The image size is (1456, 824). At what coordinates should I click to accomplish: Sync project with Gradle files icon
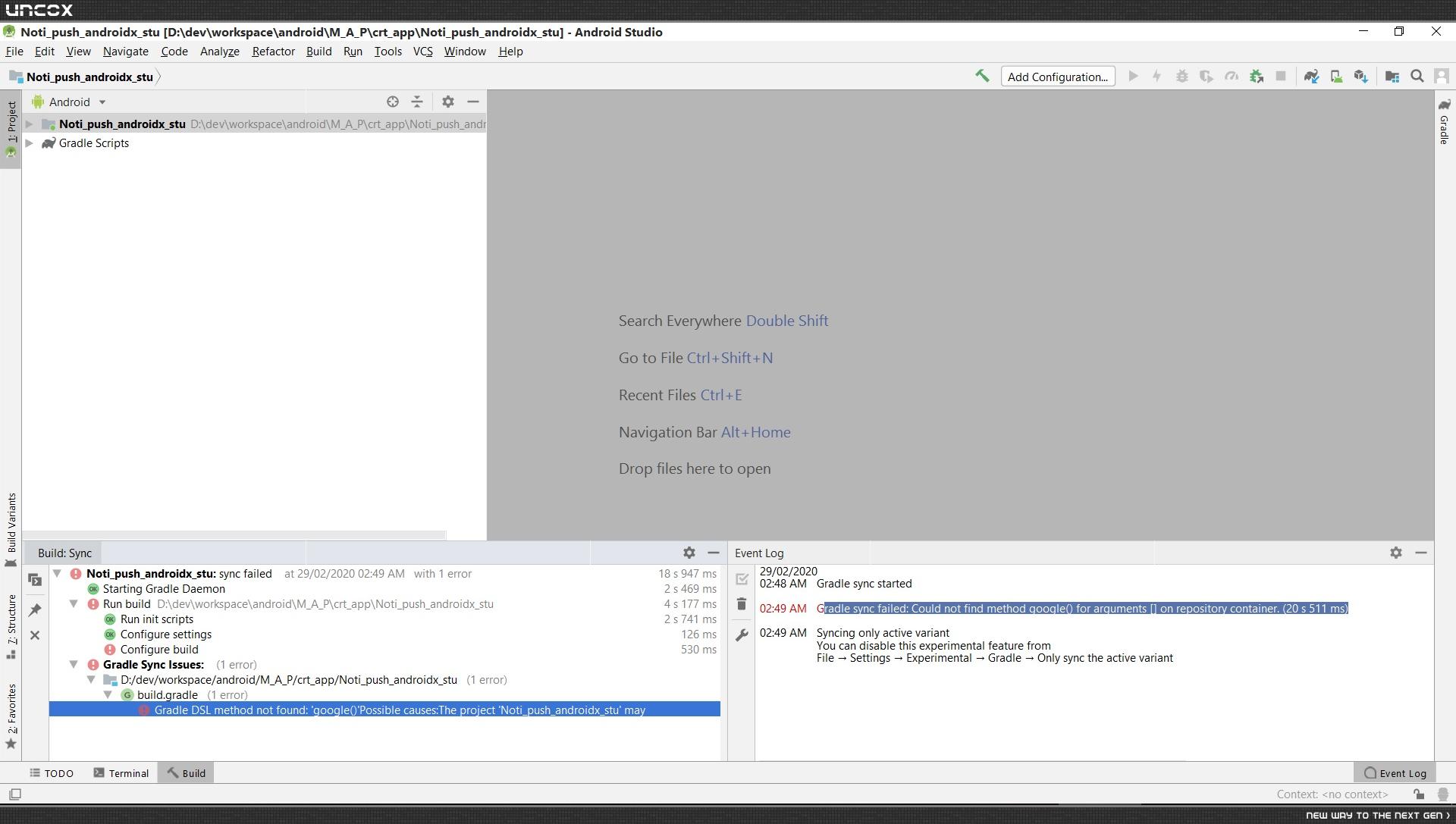1311,77
